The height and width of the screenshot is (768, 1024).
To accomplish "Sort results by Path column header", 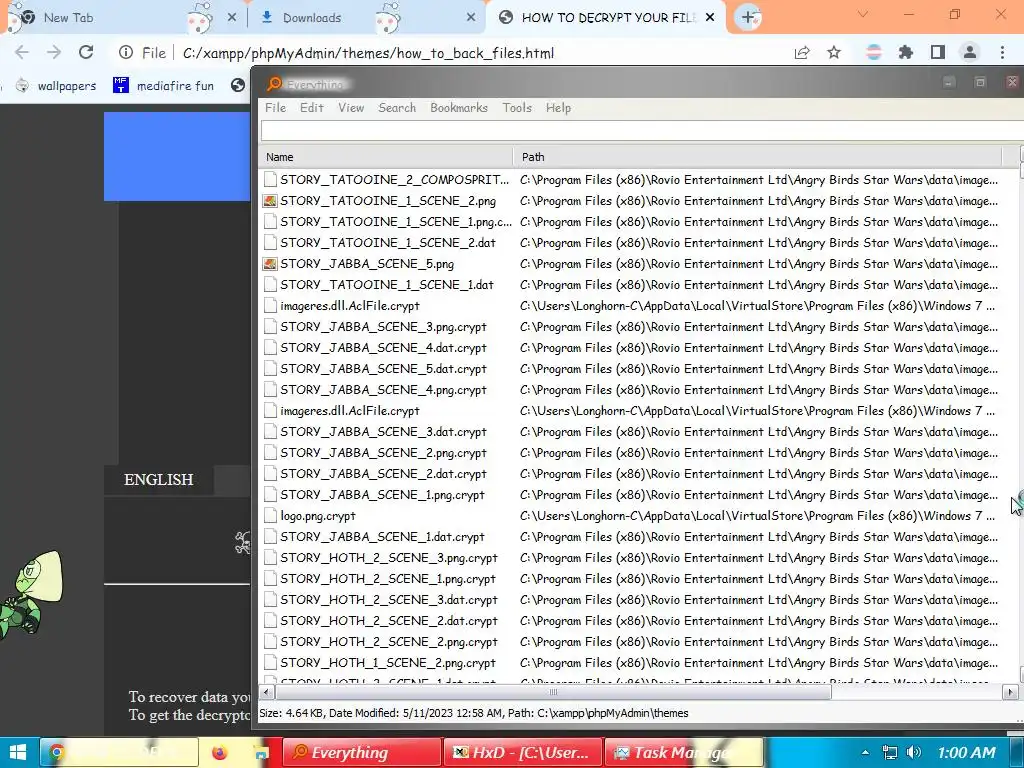I will coord(758,157).
